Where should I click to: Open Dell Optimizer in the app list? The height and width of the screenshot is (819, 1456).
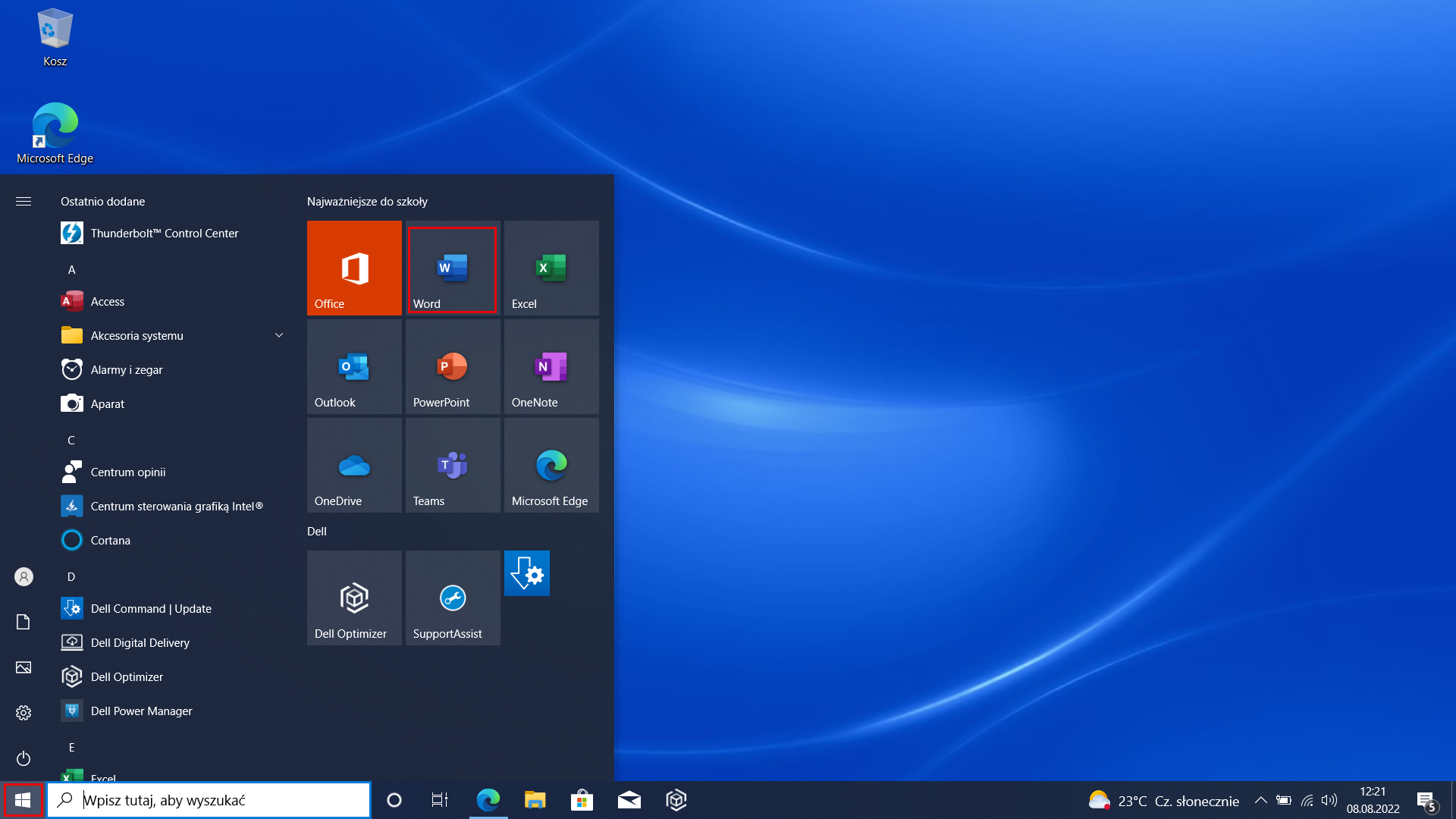[x=174, y=676]
